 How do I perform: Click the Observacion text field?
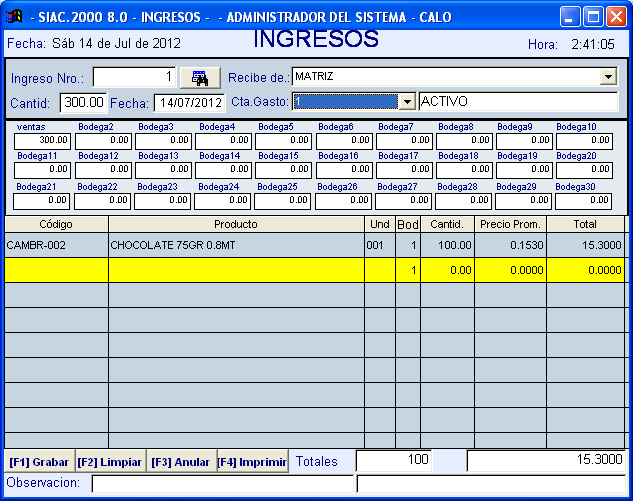222,484
